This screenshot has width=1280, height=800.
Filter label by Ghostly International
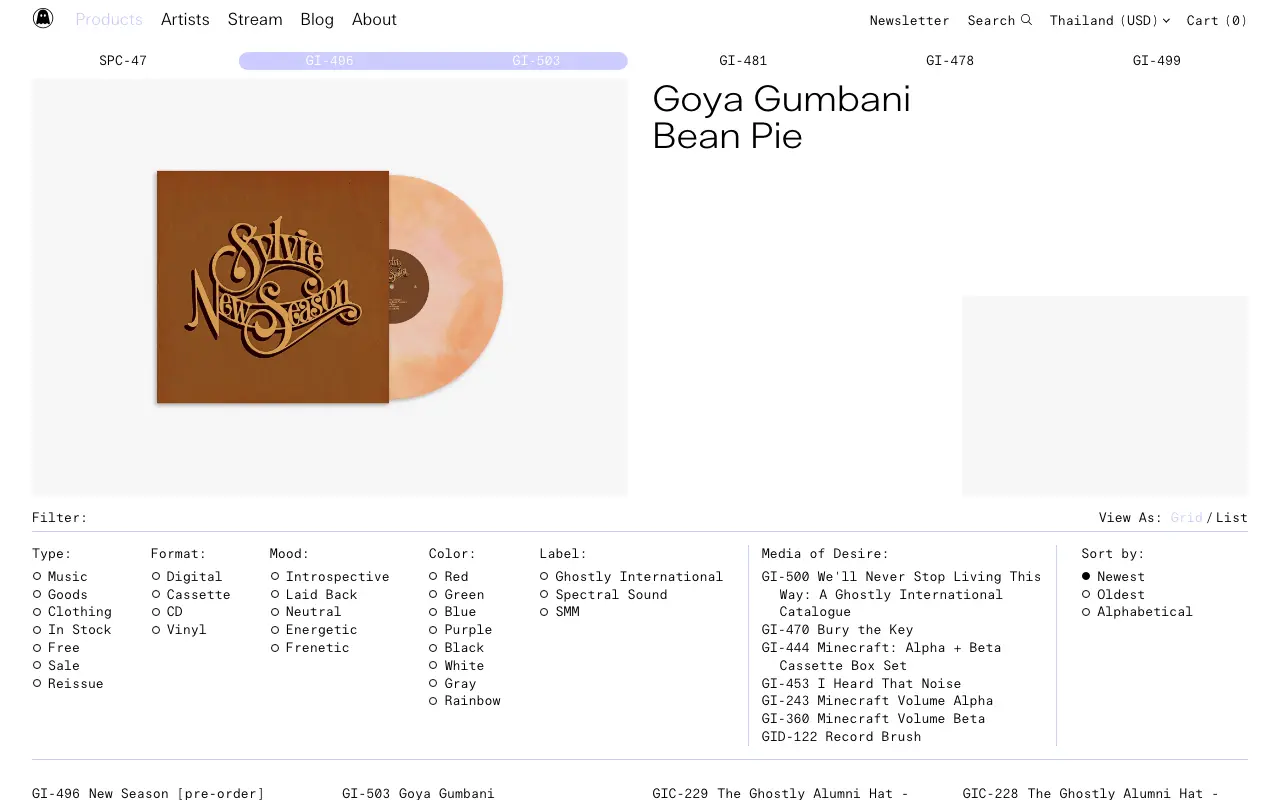[631, 577]
